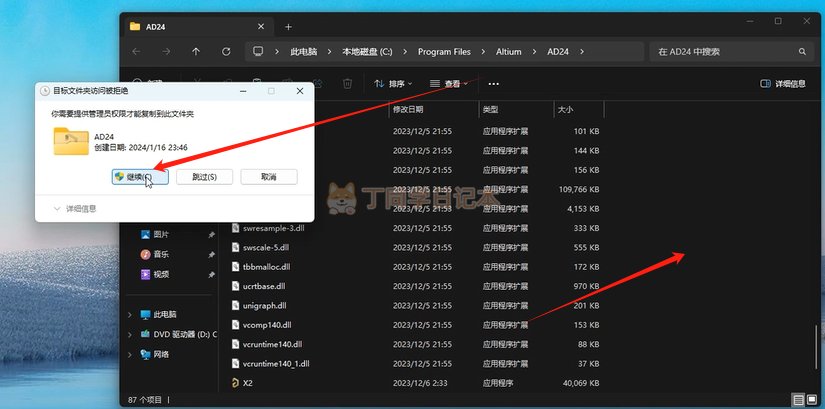Select 本地磁盘 (C:) in the breadcrumb
This screenshot has height=409, width=825.
click(367, 52)
